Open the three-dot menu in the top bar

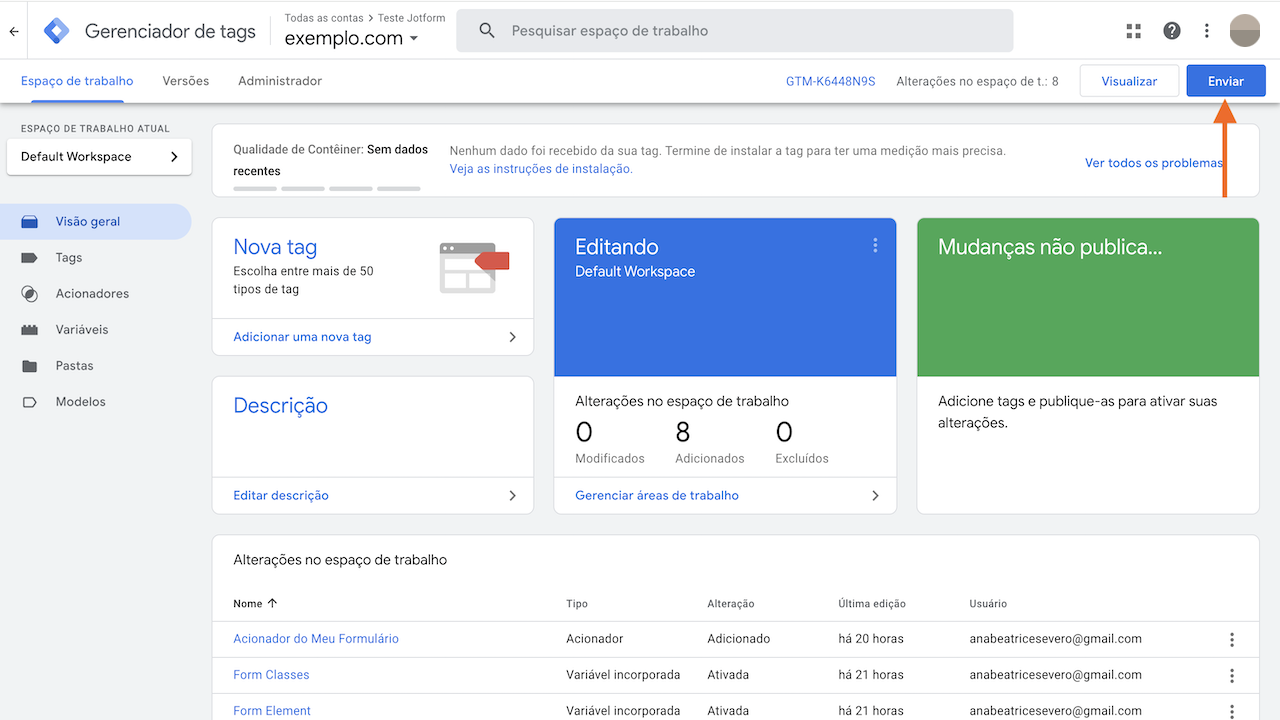click(x=1207, y=30)
